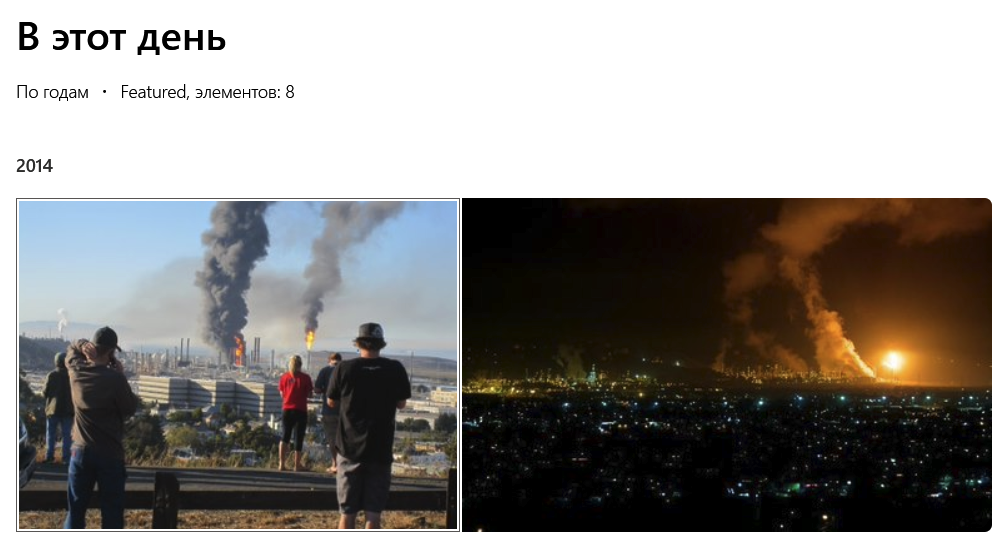Click the word "Featured" in the subtitle

[153, 92]
